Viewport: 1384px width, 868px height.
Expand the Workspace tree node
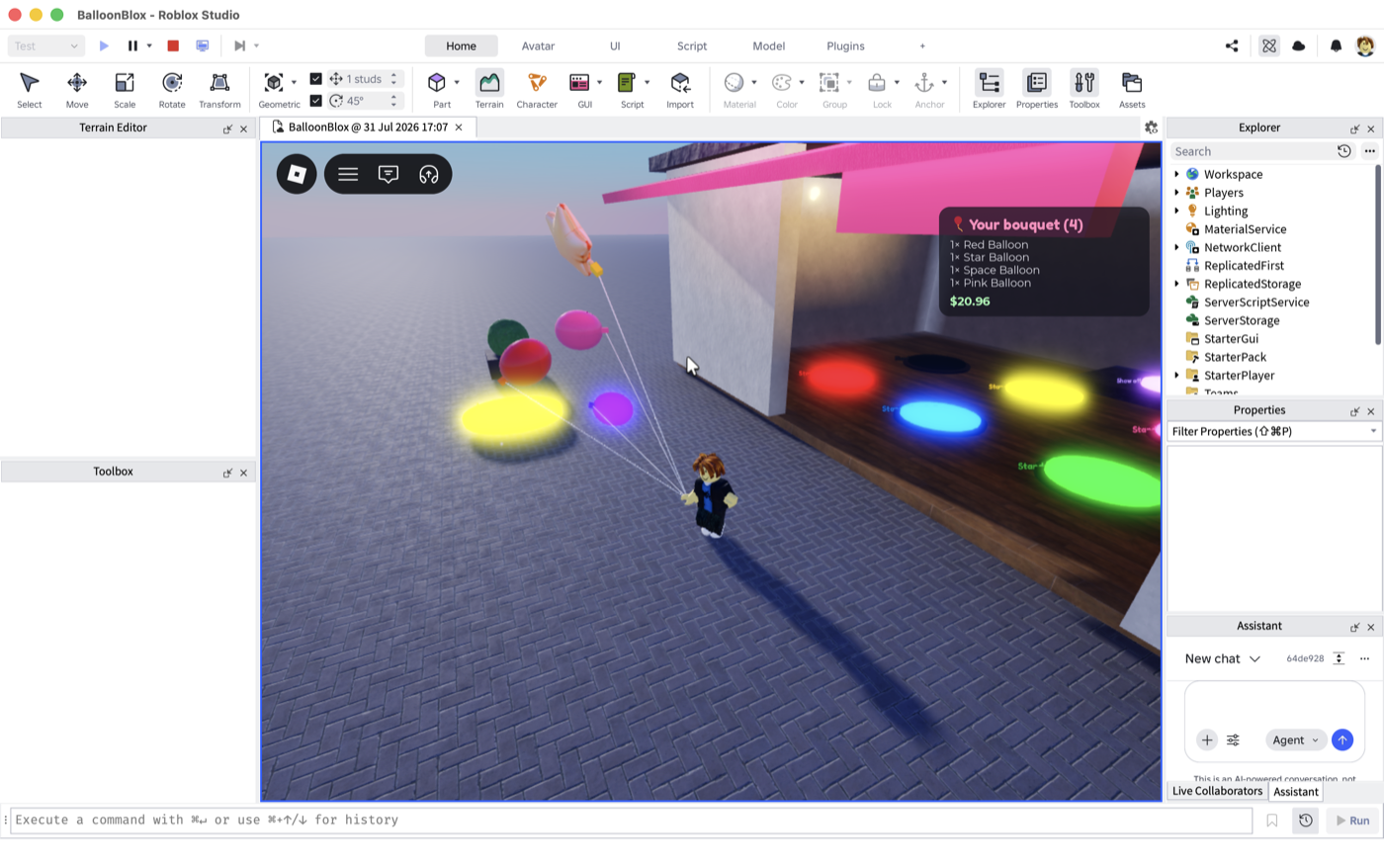pos(1176,174)
